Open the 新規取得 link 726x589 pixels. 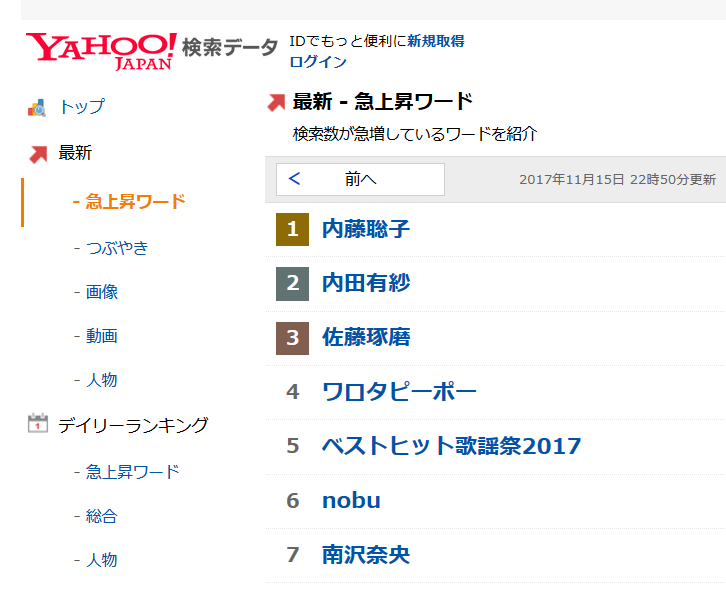(436, 41)
